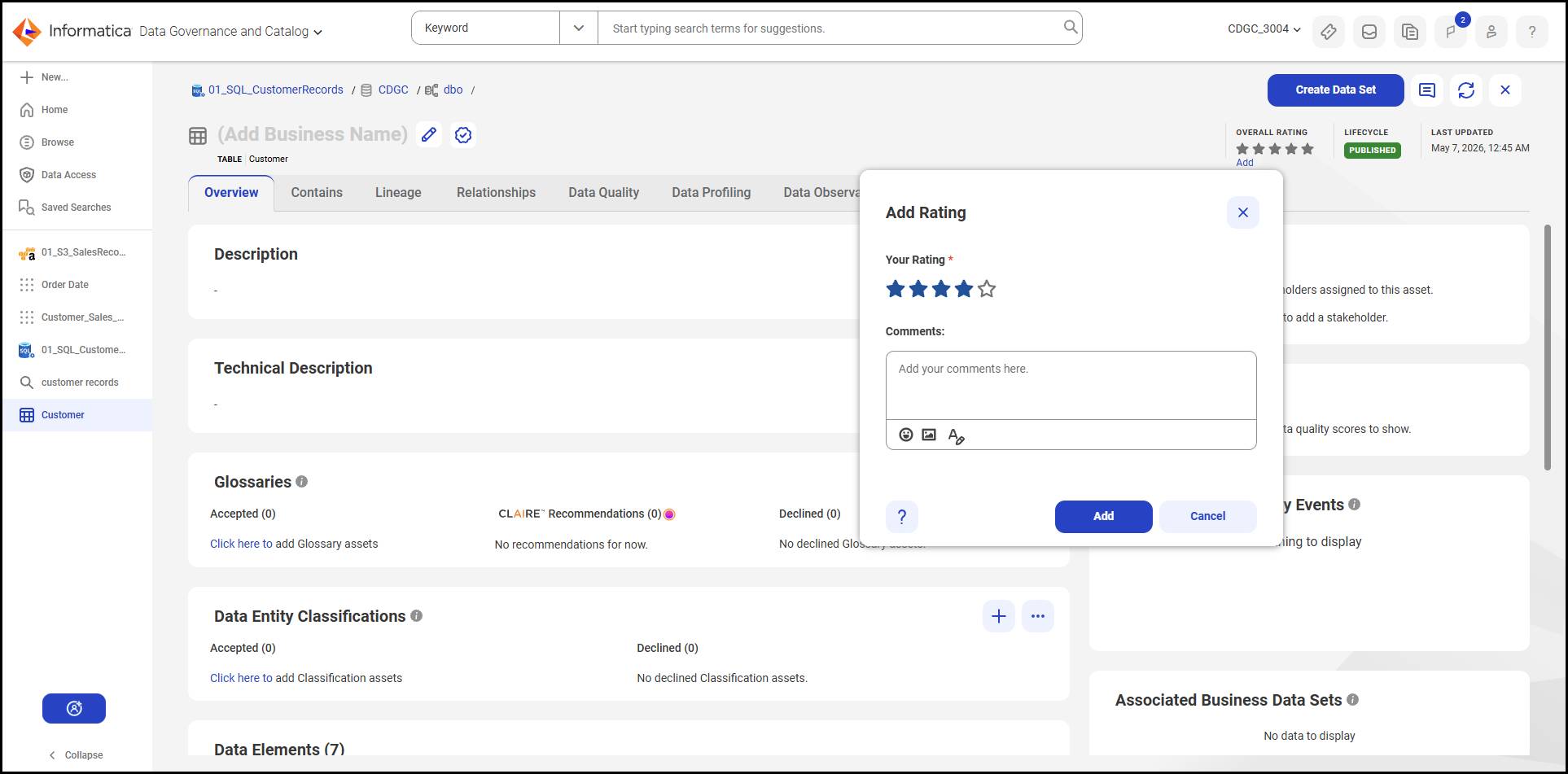Go to the Relationships tab
The width and height of the screenshot is (1568, 774).
[x=496, y=193]
